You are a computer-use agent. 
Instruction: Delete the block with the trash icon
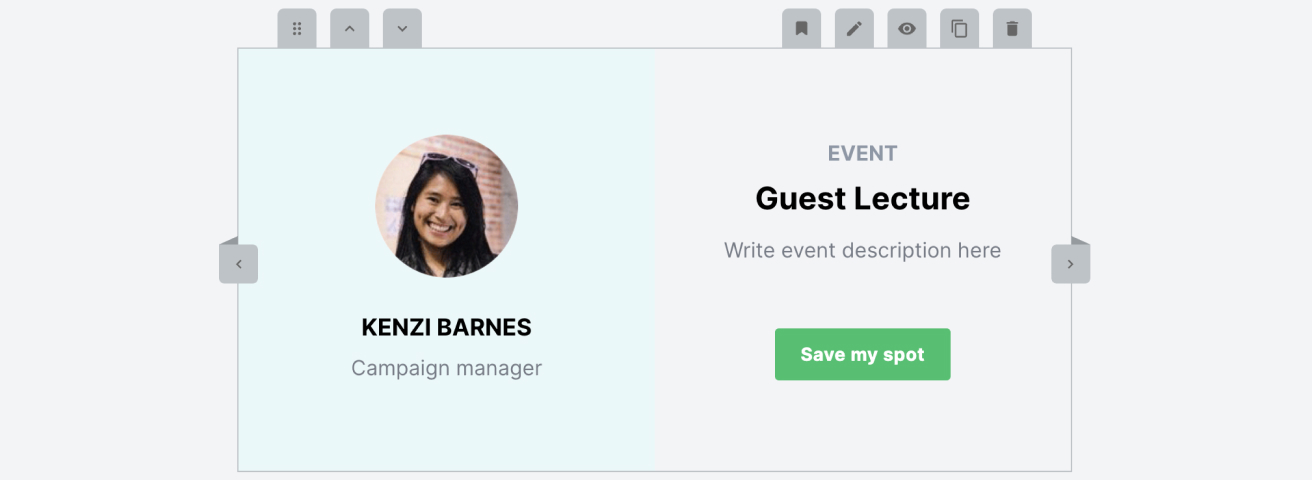coord(1012,29)
